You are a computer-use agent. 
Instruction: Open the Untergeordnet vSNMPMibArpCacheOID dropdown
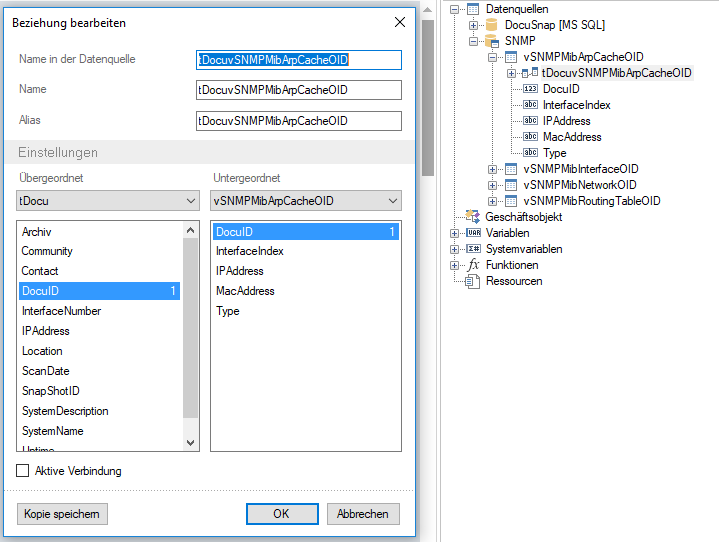click(x=306, y=201)
